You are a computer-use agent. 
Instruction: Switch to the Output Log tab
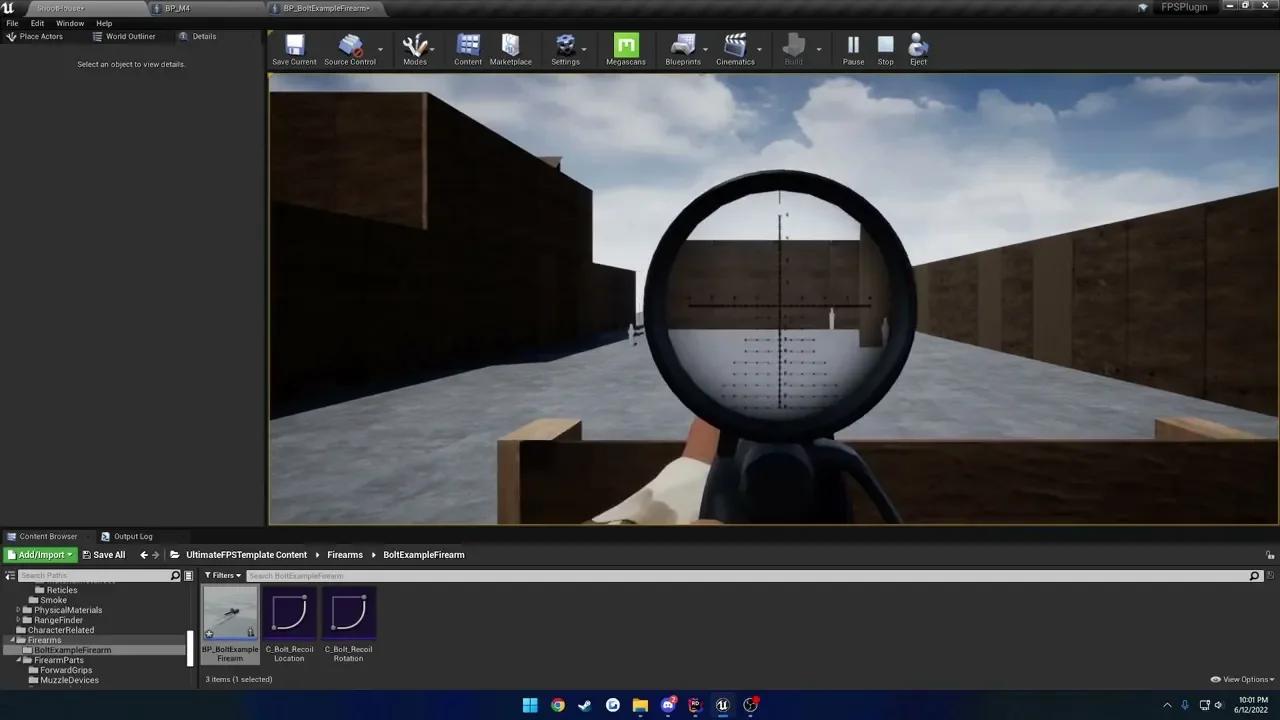click(x=134, y=536)
